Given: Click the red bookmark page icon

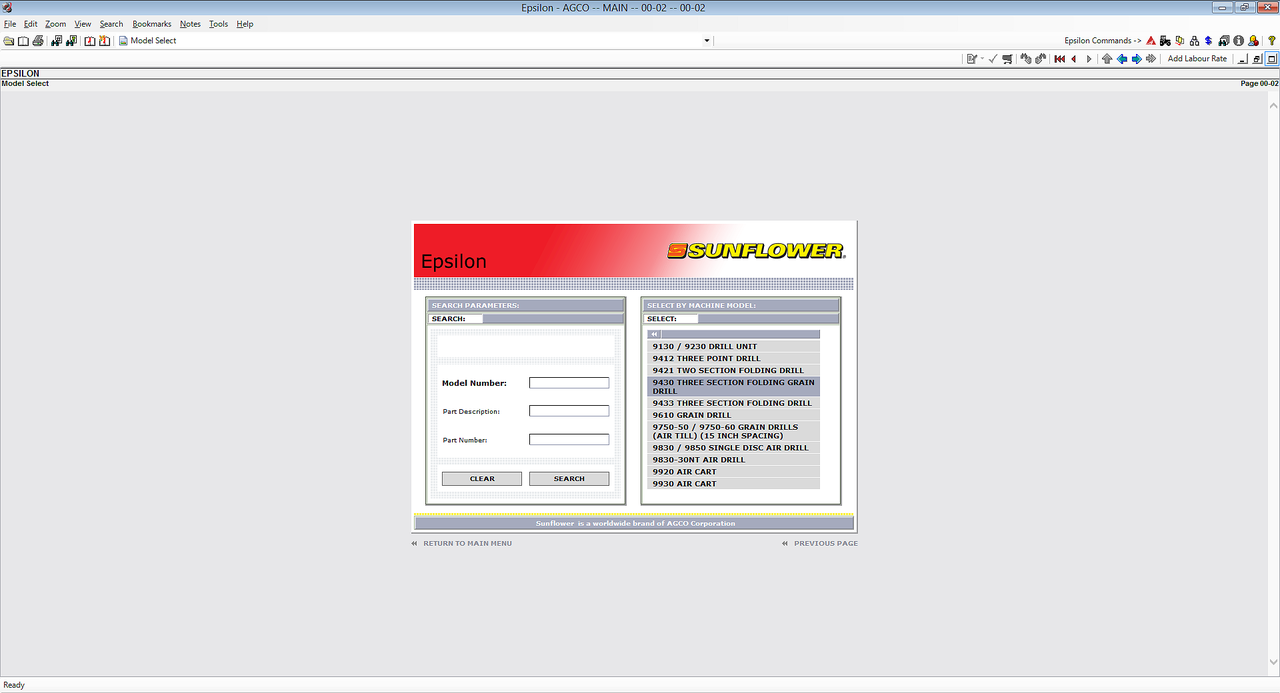Looking at the screenshot, I should click(x=90, y=41).
